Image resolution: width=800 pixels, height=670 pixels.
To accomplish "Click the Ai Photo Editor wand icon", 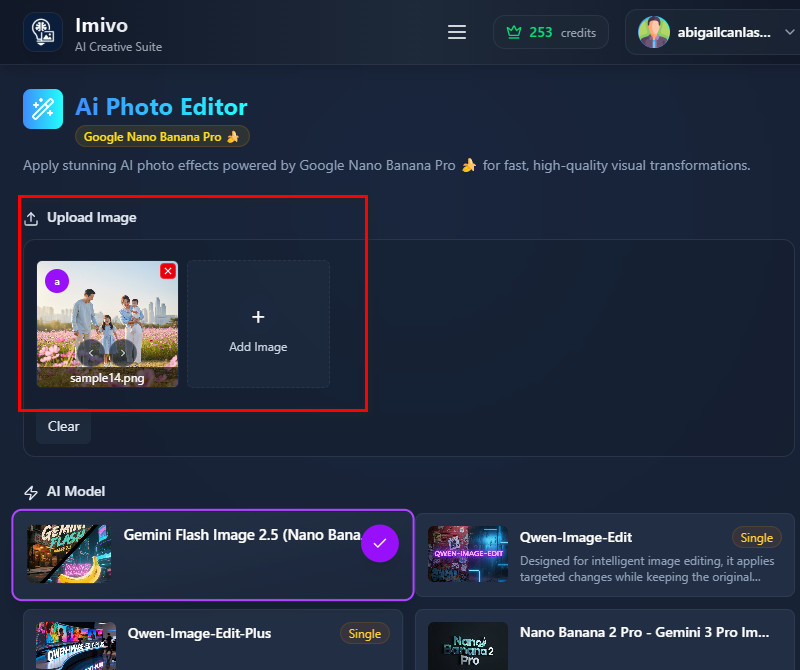I will pyautogui.click(x=43, y=109).
